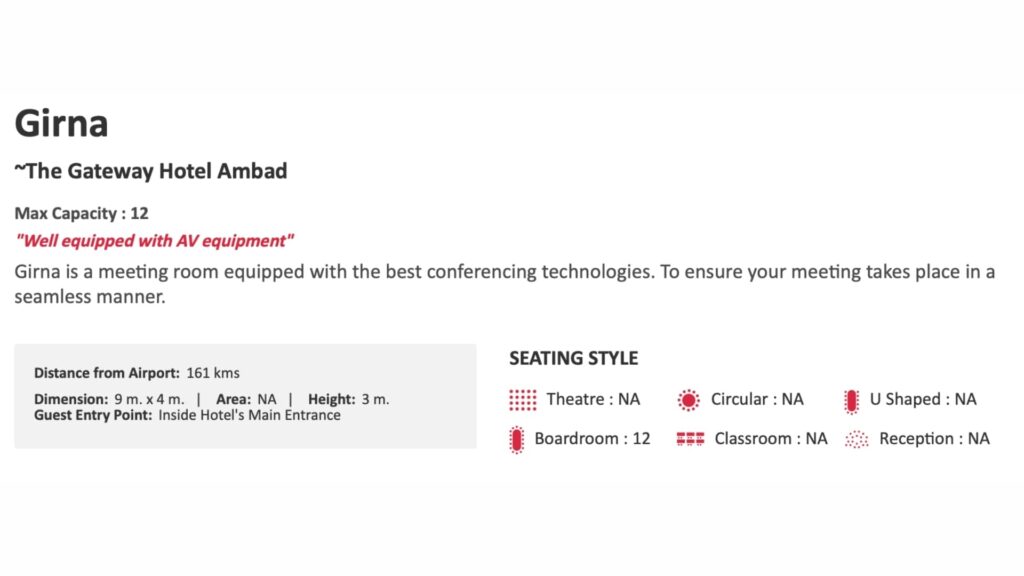Click the Area: NA detail
This screenshot has width=1024, height=576.
tap(246, 399)
